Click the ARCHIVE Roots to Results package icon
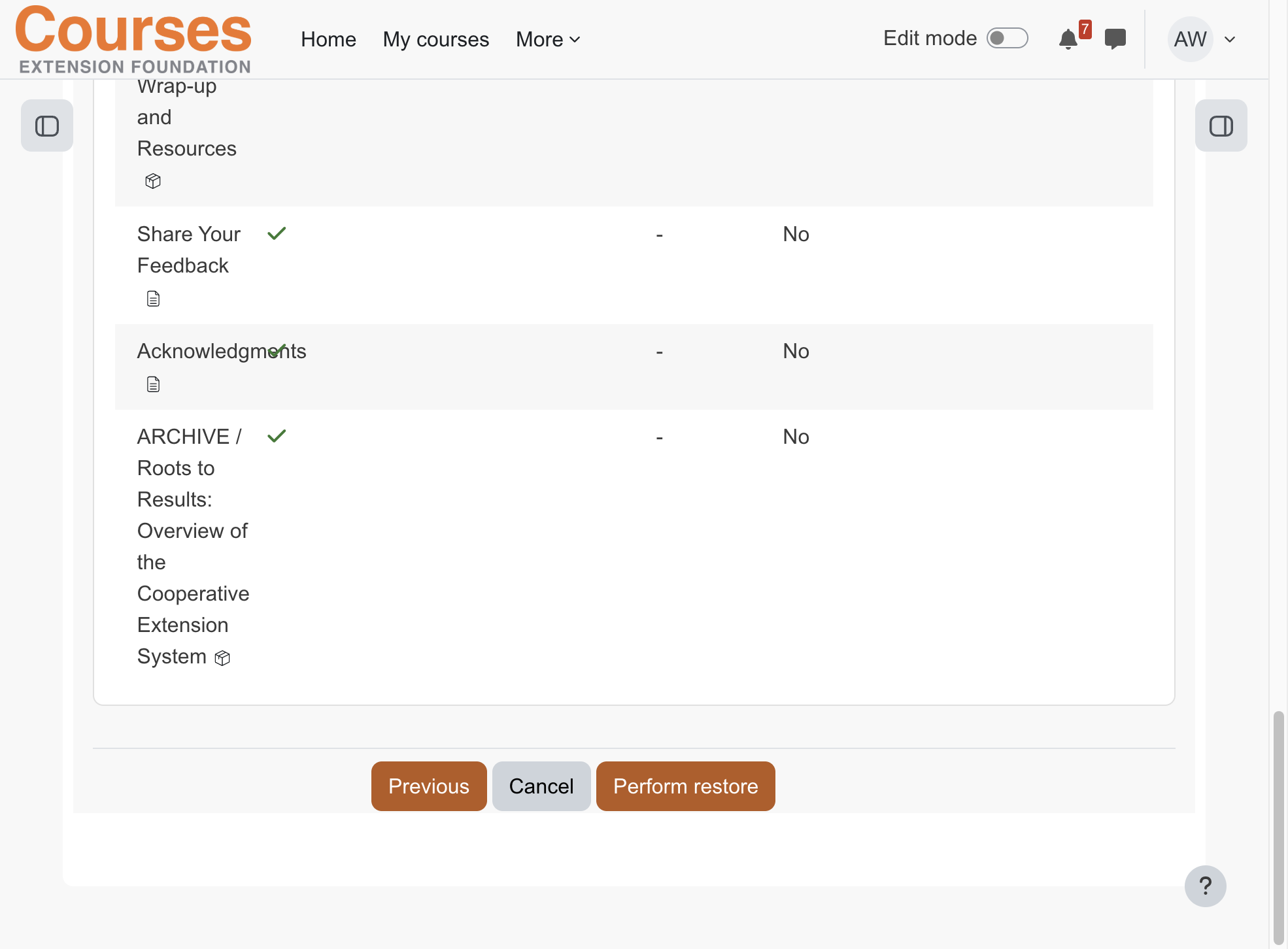 222,658
